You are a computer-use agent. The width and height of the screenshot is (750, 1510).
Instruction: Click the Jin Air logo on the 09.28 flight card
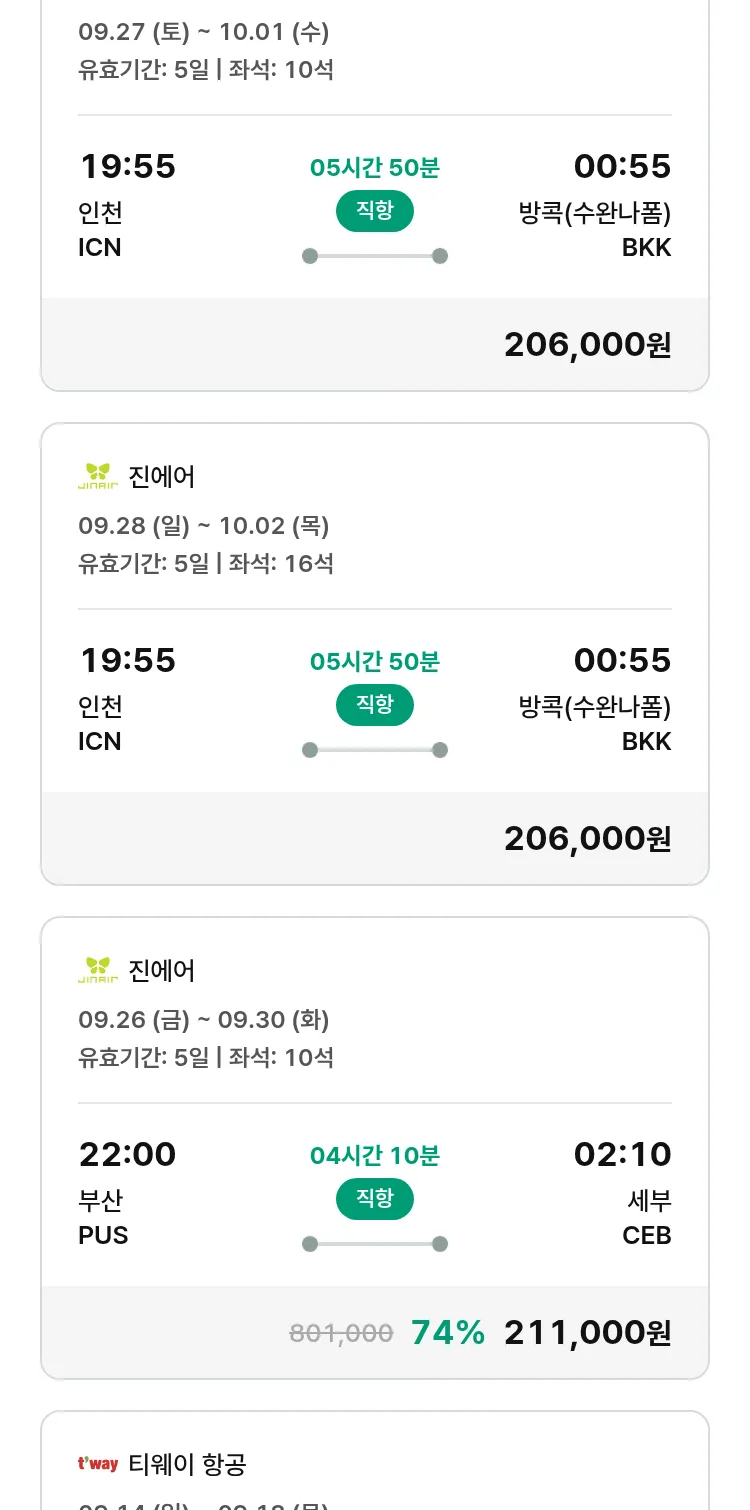[98, 476]
